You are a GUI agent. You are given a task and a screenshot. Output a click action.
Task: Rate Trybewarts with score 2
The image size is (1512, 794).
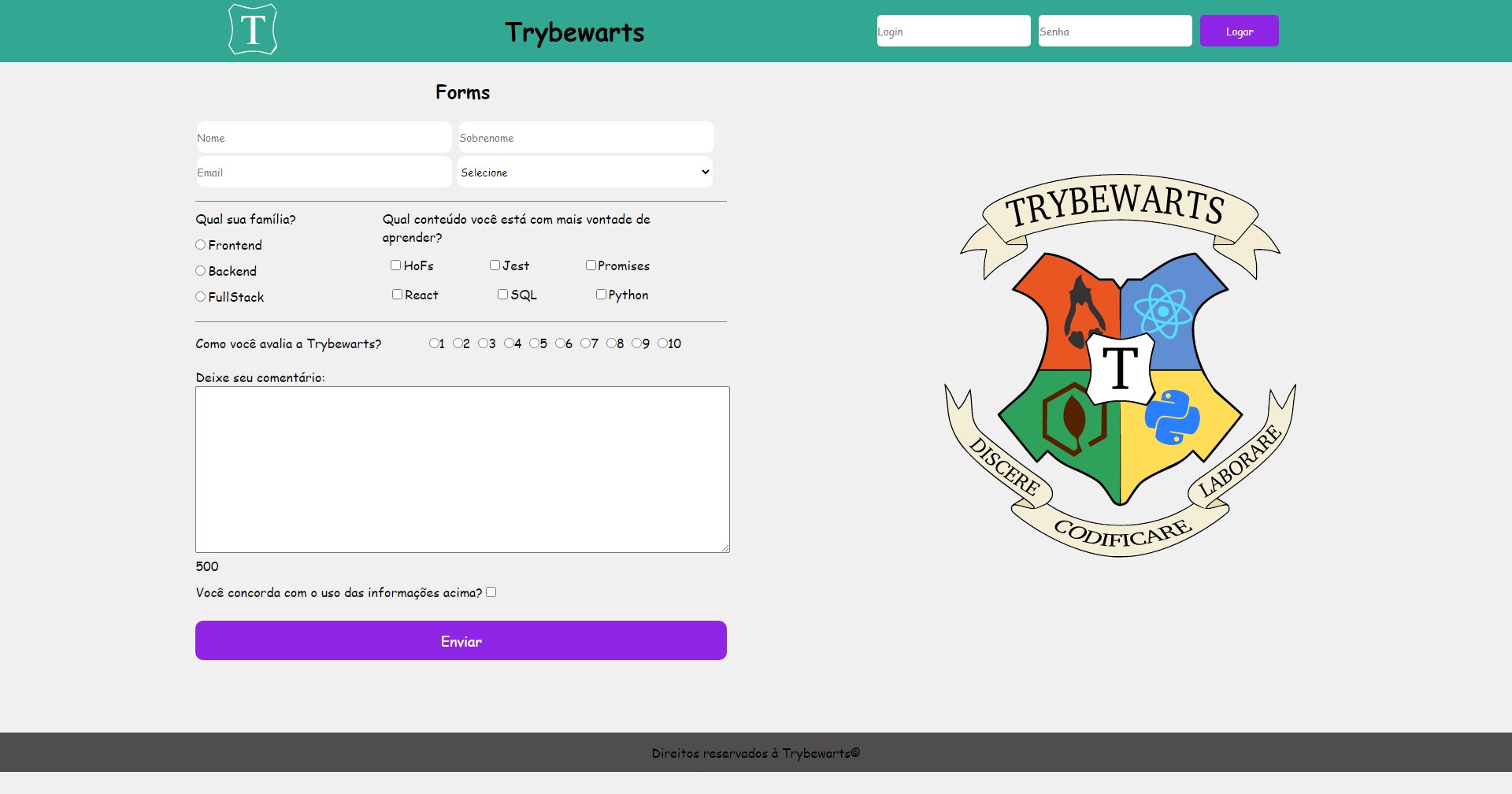458,343
